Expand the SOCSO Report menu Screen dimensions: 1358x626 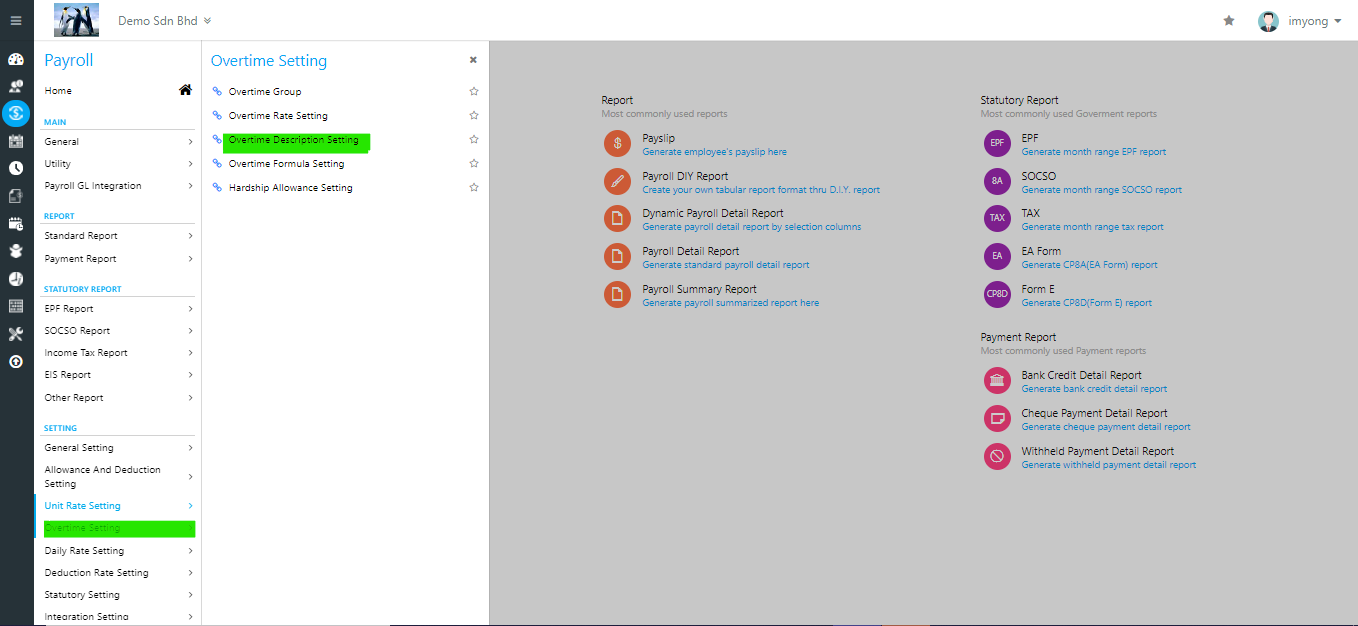(118, 331)
